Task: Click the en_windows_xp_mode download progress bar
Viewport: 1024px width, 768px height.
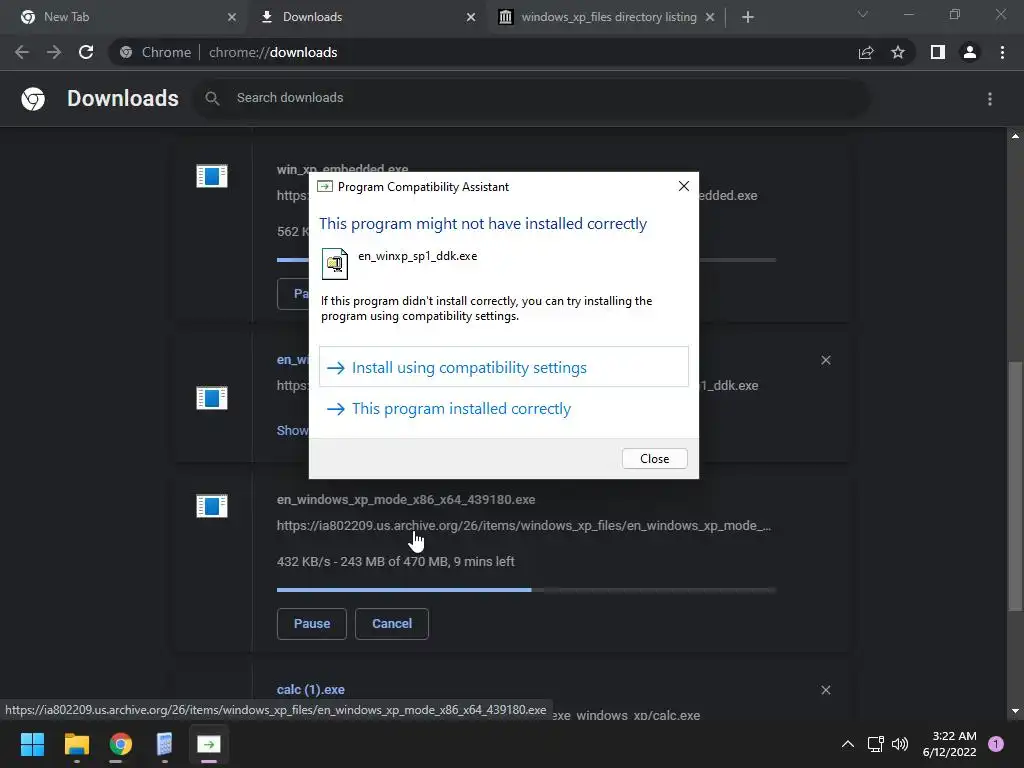Action: pyautogui.click(x=526, y=590)
